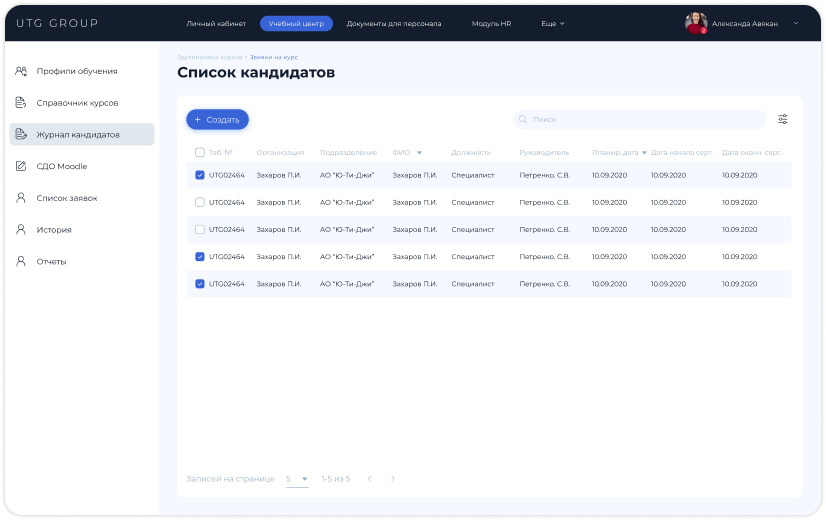Open the Личный кабинет tab
Image resolution: width=826 pixels, height=520 pixels.
tap(216, 24)
